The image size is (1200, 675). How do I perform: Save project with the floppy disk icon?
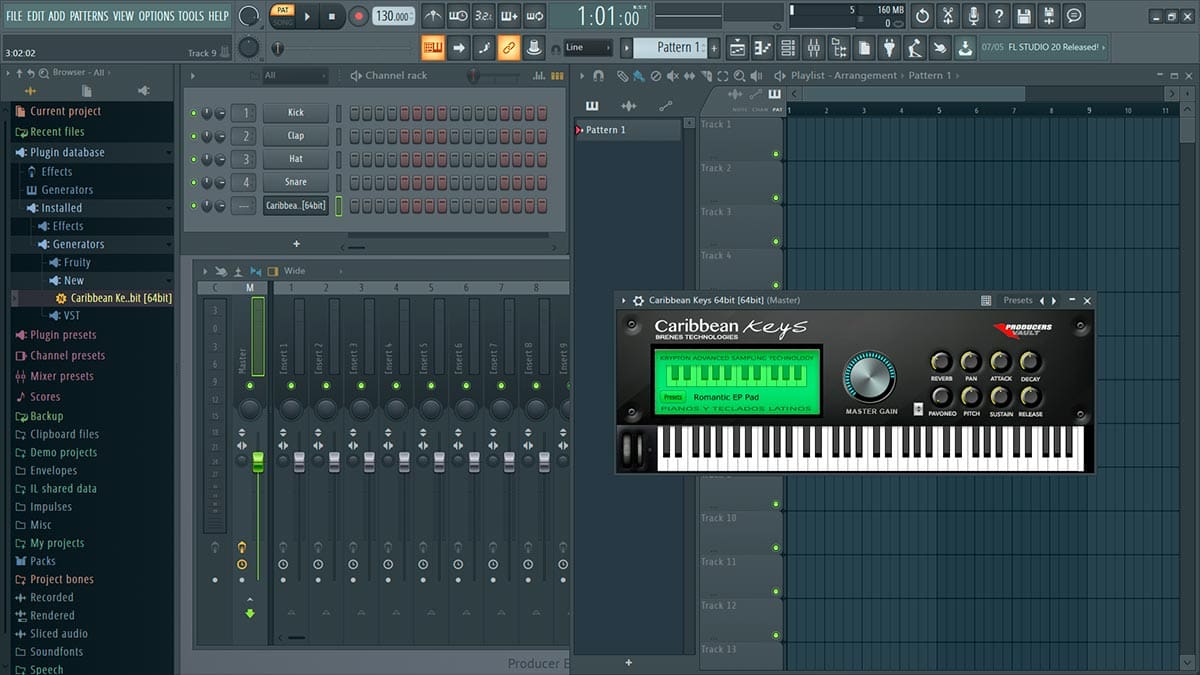pyautogui.click(x=1023, y=16)
